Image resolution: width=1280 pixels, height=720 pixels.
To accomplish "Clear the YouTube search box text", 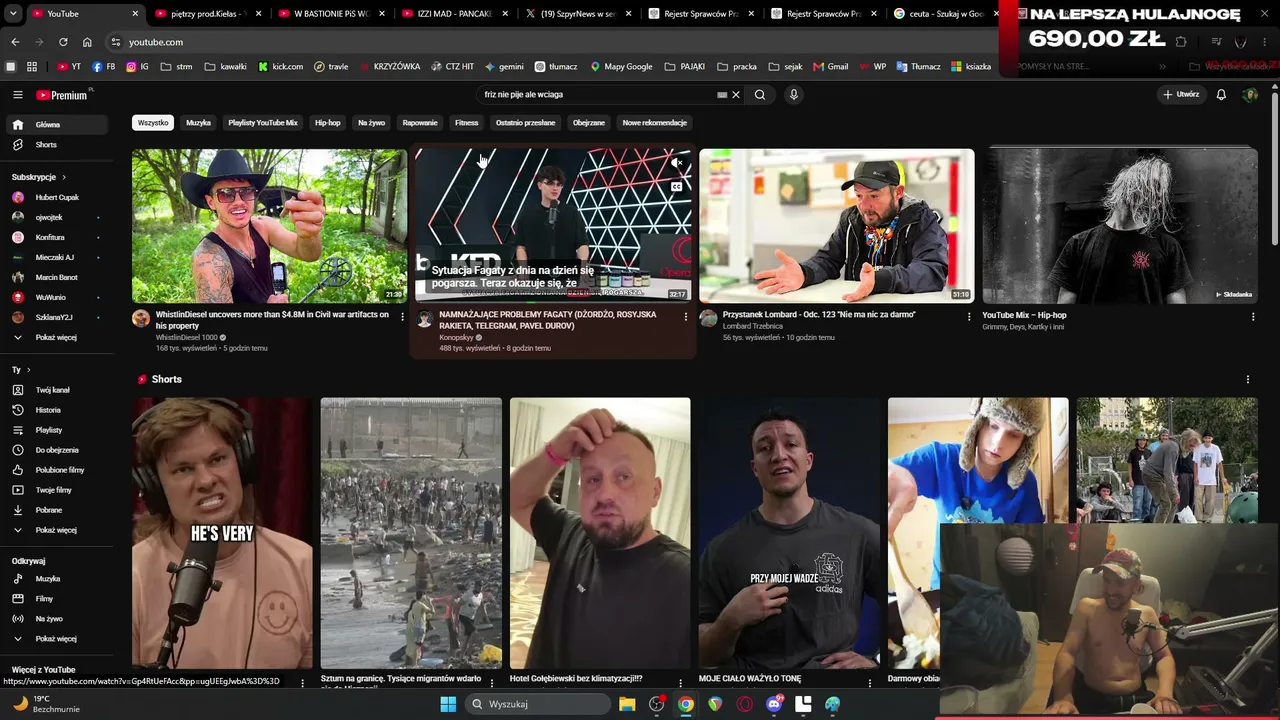I will coord(736,95).
